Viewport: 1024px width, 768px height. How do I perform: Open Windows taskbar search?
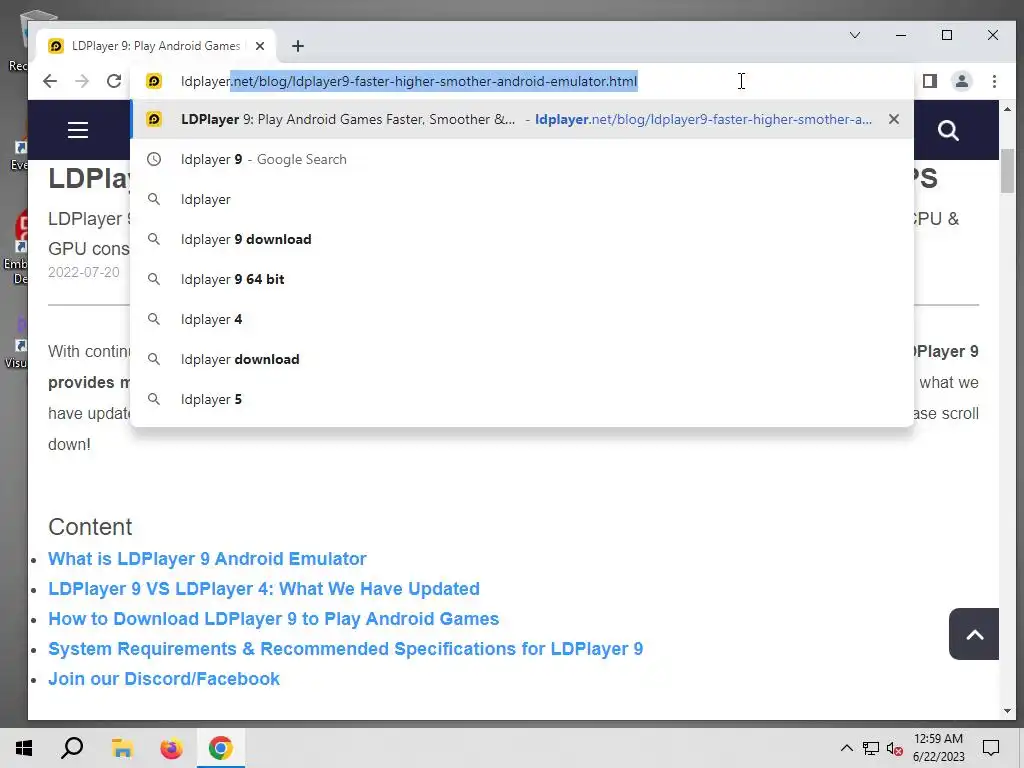72,748
